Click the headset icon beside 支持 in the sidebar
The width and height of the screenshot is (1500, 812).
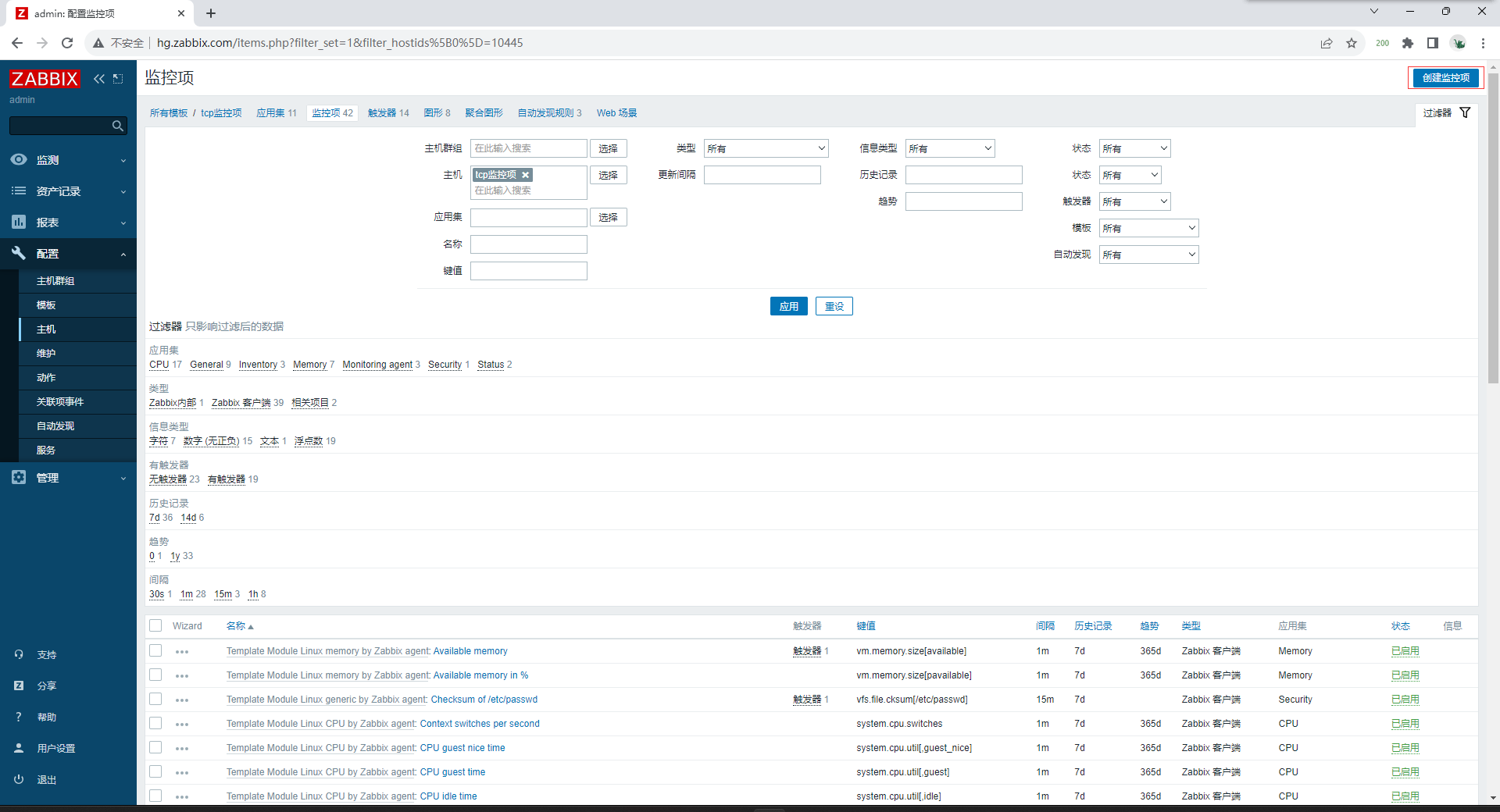pos(19,654)
